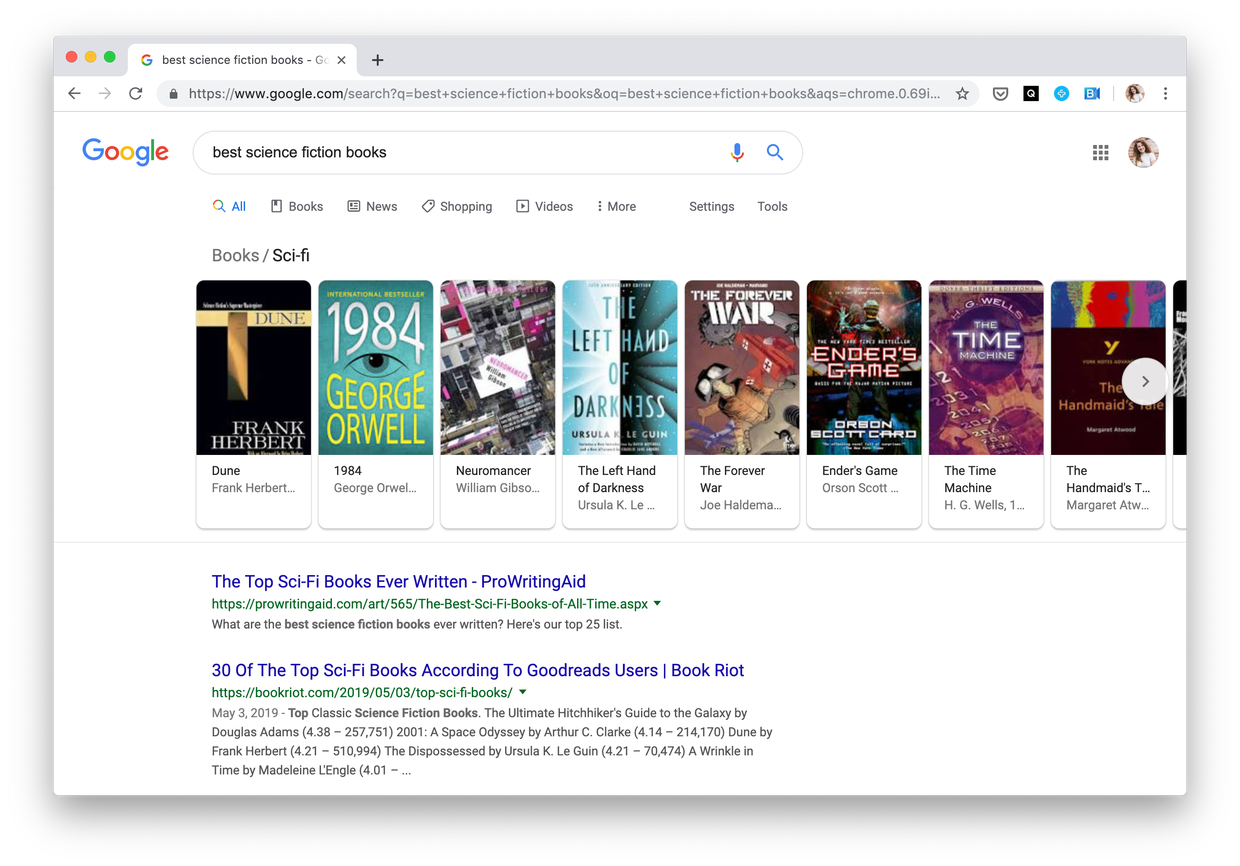The image size is (1240, 866).
Task: Click the 'Frank Herbert...' author text
Action: click(254, 488)
